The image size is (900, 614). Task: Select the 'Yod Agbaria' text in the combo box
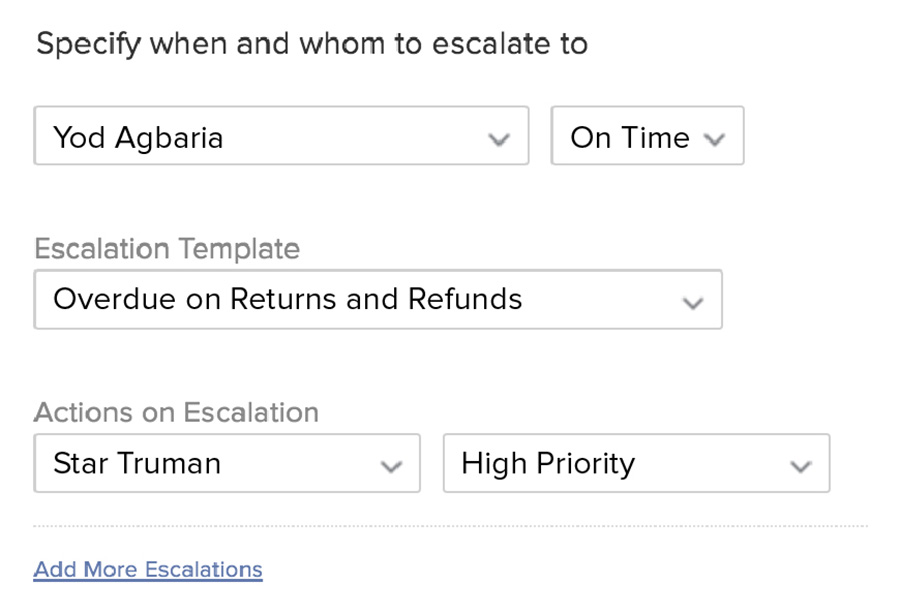138,137
